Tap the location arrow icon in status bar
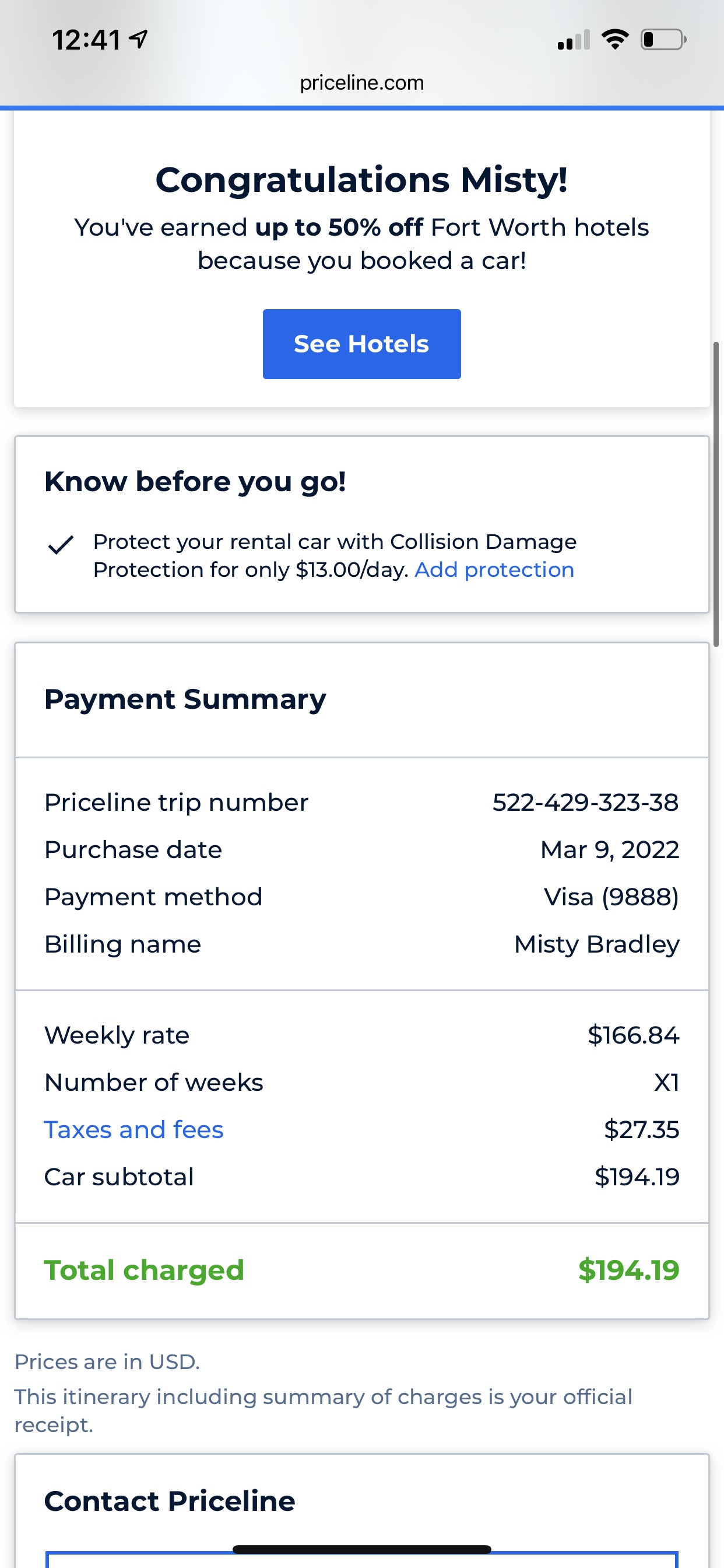This screenshot has width=724, height=1568. (x=139, y=40)
